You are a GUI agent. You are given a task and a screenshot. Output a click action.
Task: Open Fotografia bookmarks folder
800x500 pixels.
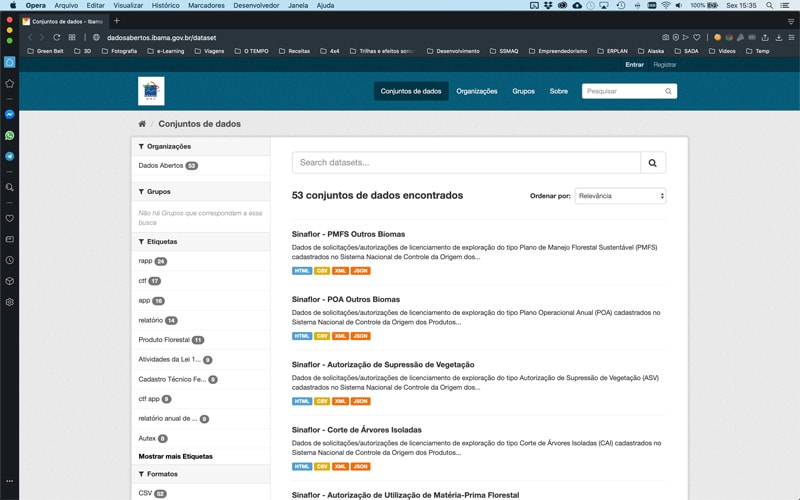(119, 51)
